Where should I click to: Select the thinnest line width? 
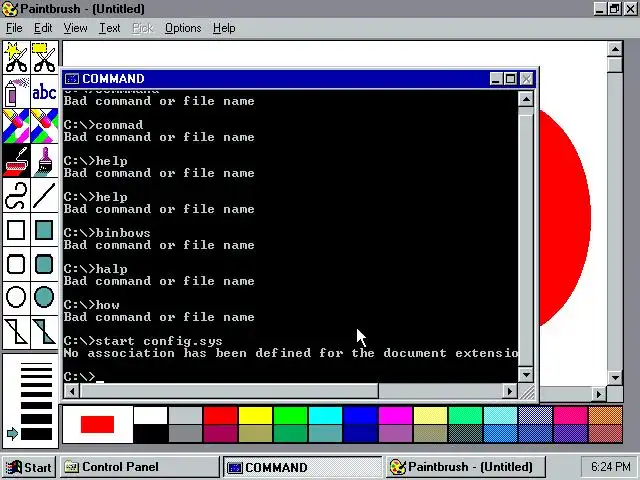(x=36, y=364)
